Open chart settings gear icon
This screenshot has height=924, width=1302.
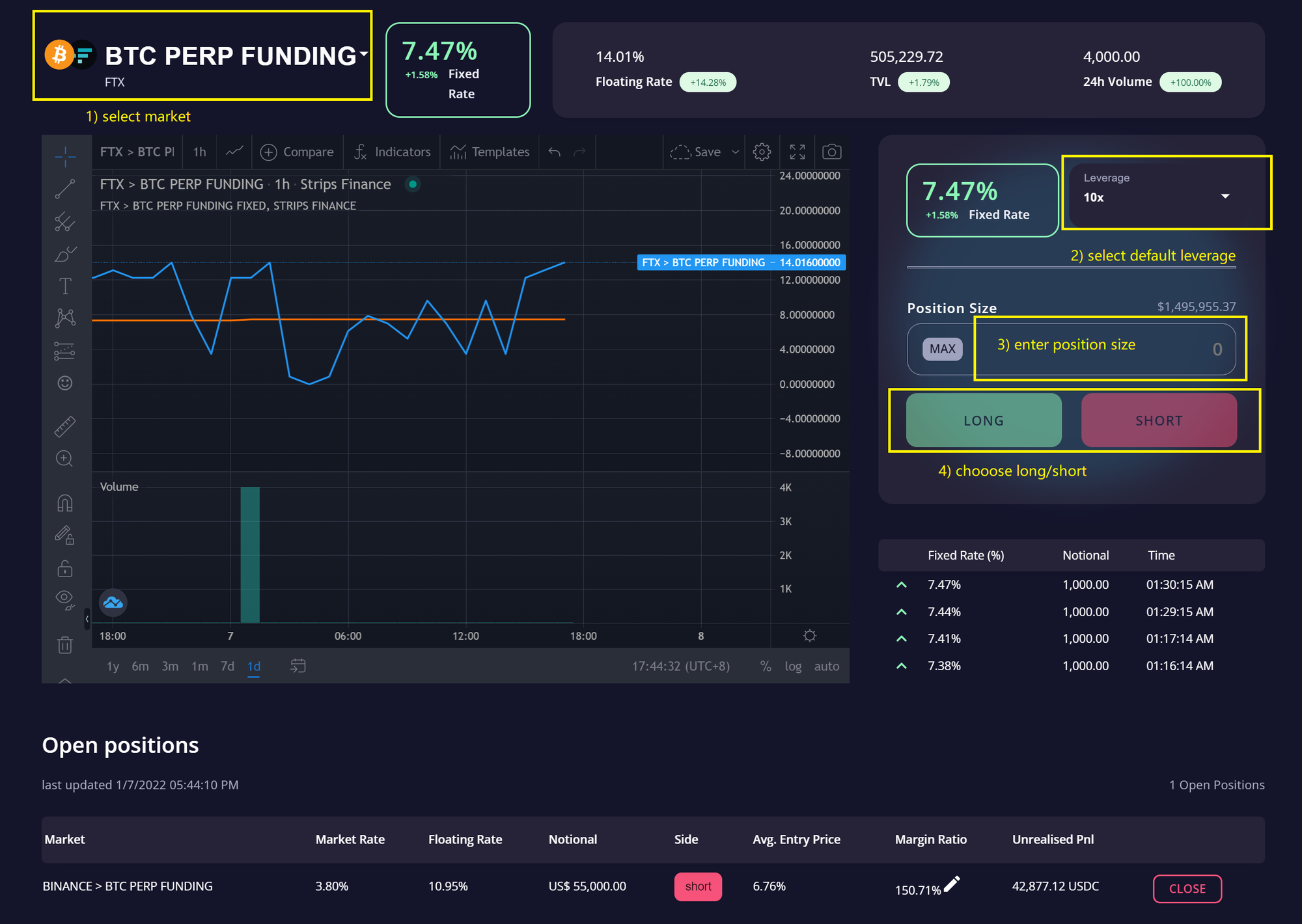(x=762, y=152)
